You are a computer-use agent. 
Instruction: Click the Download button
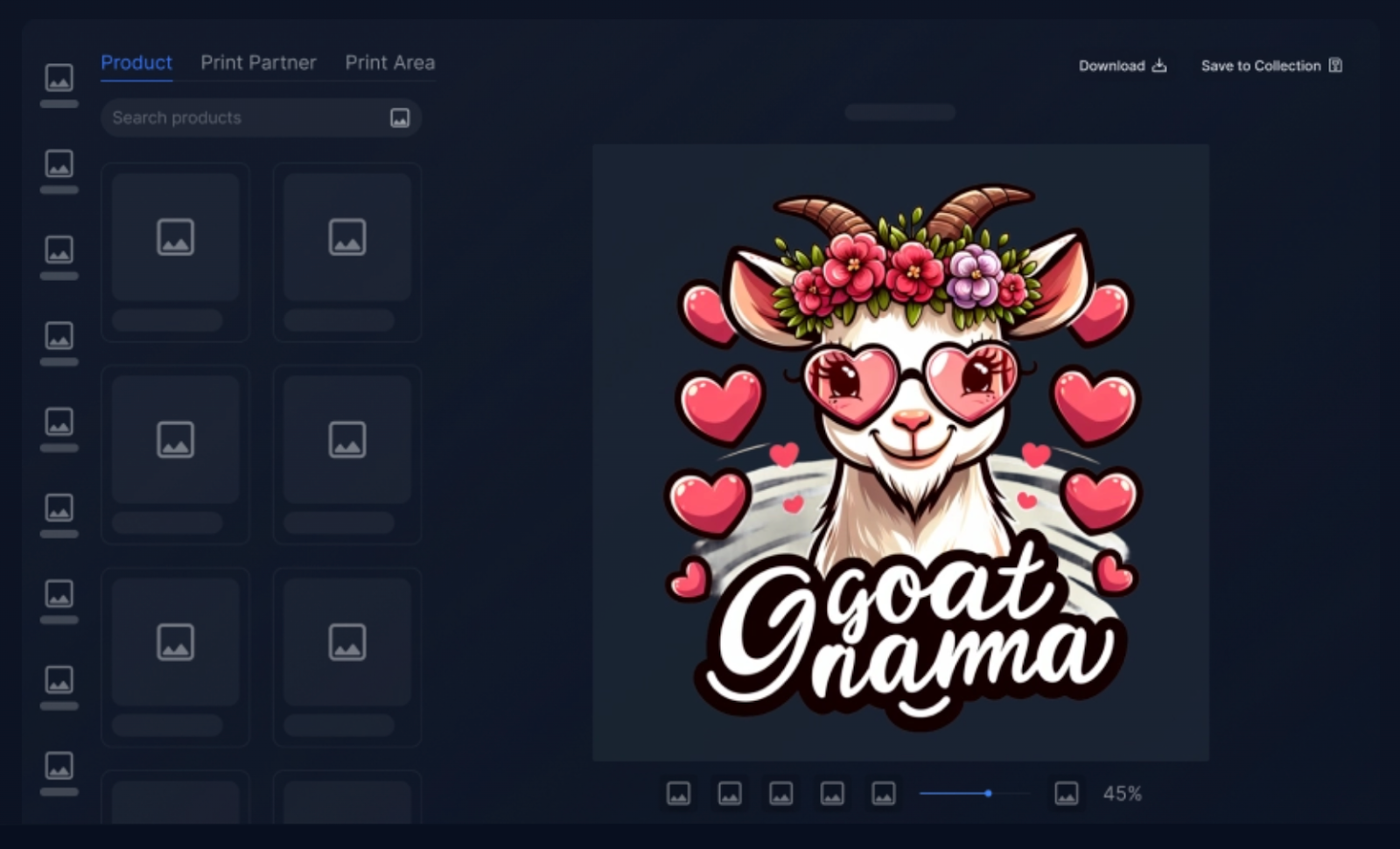pyautogui.click(x=1123, y=66)
